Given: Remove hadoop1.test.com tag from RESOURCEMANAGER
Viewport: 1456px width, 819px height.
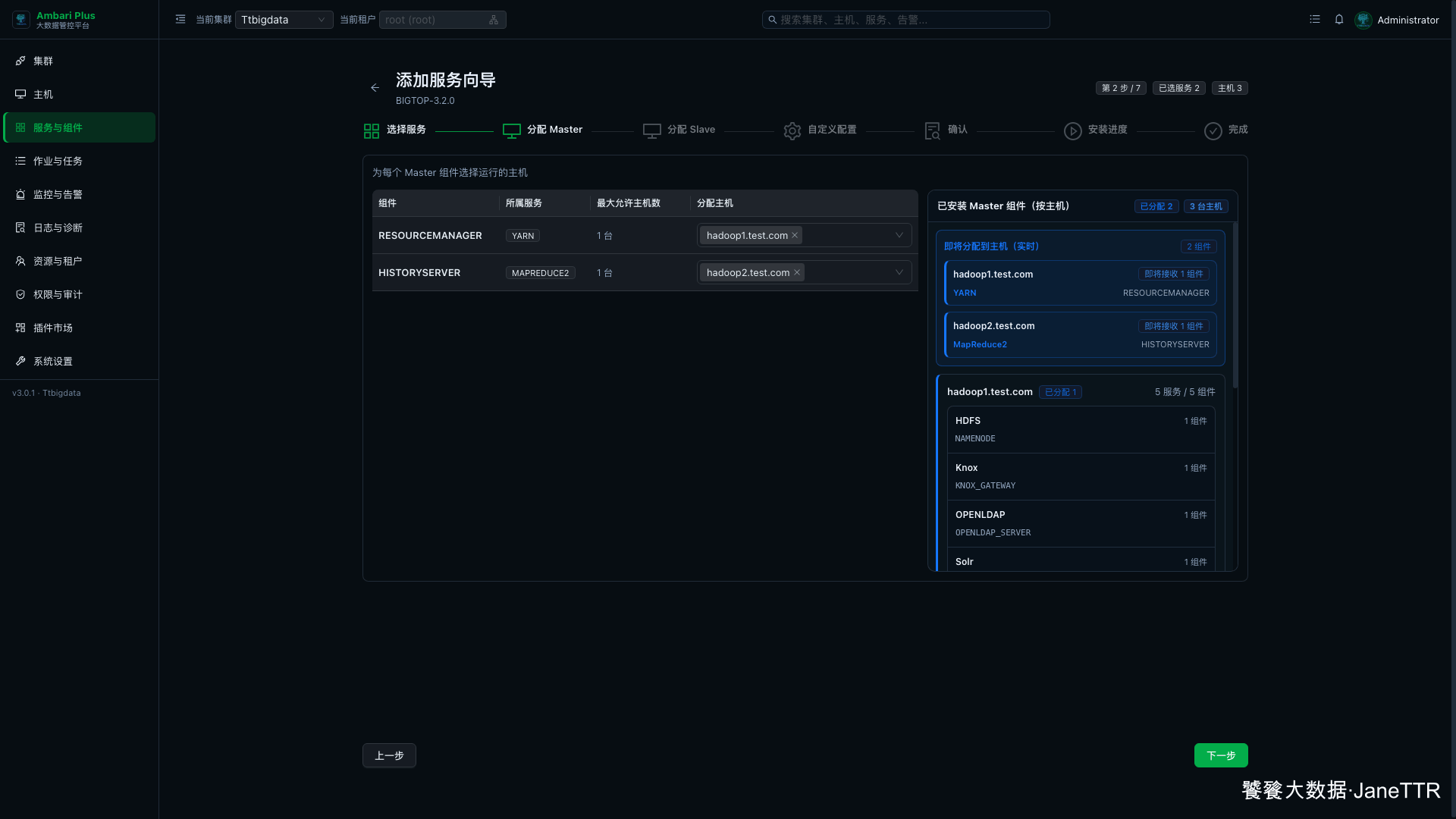Looking at the screenshot, I should pyautogui.click(x=795, y=235).
